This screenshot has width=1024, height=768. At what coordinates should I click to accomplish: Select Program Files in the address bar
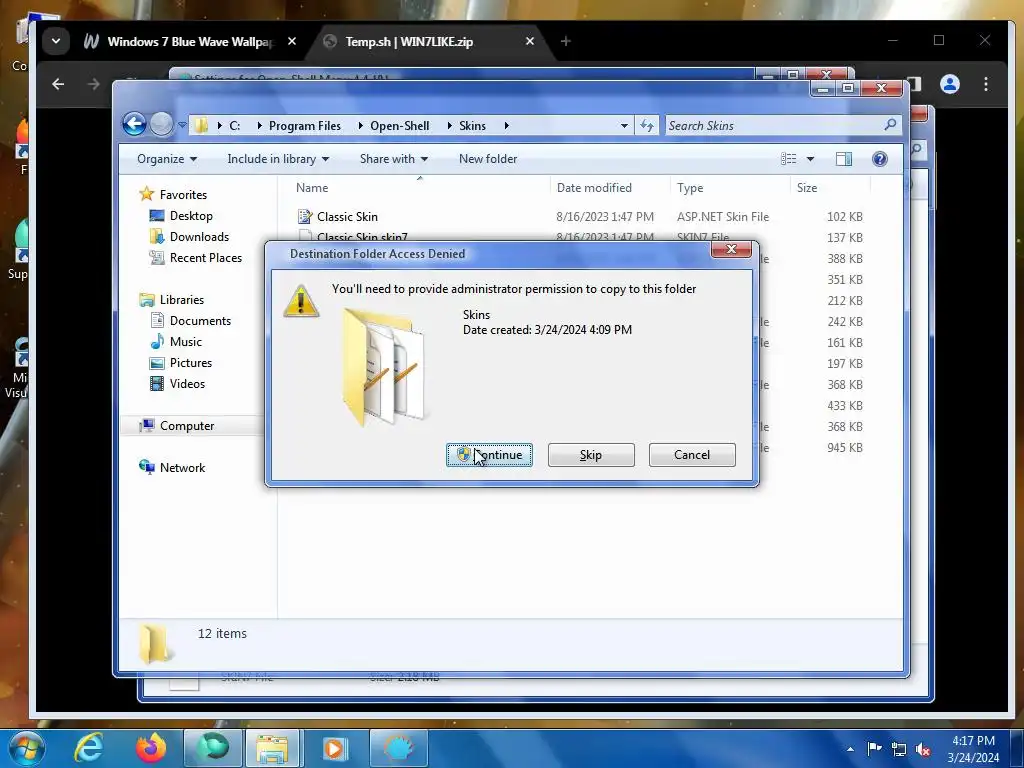pos(305,125)
